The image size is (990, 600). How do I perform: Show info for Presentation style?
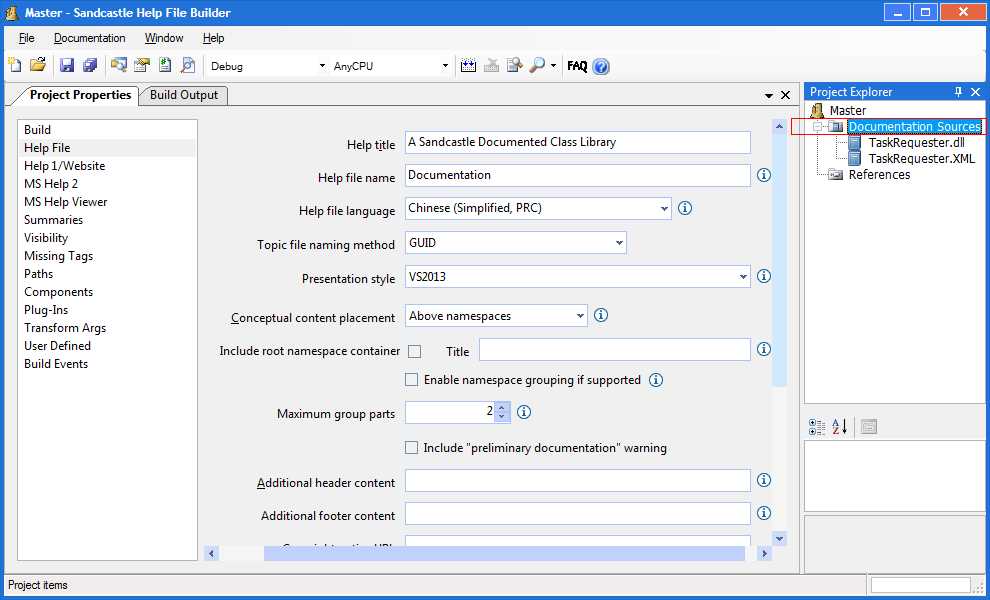tap(764, 276)
